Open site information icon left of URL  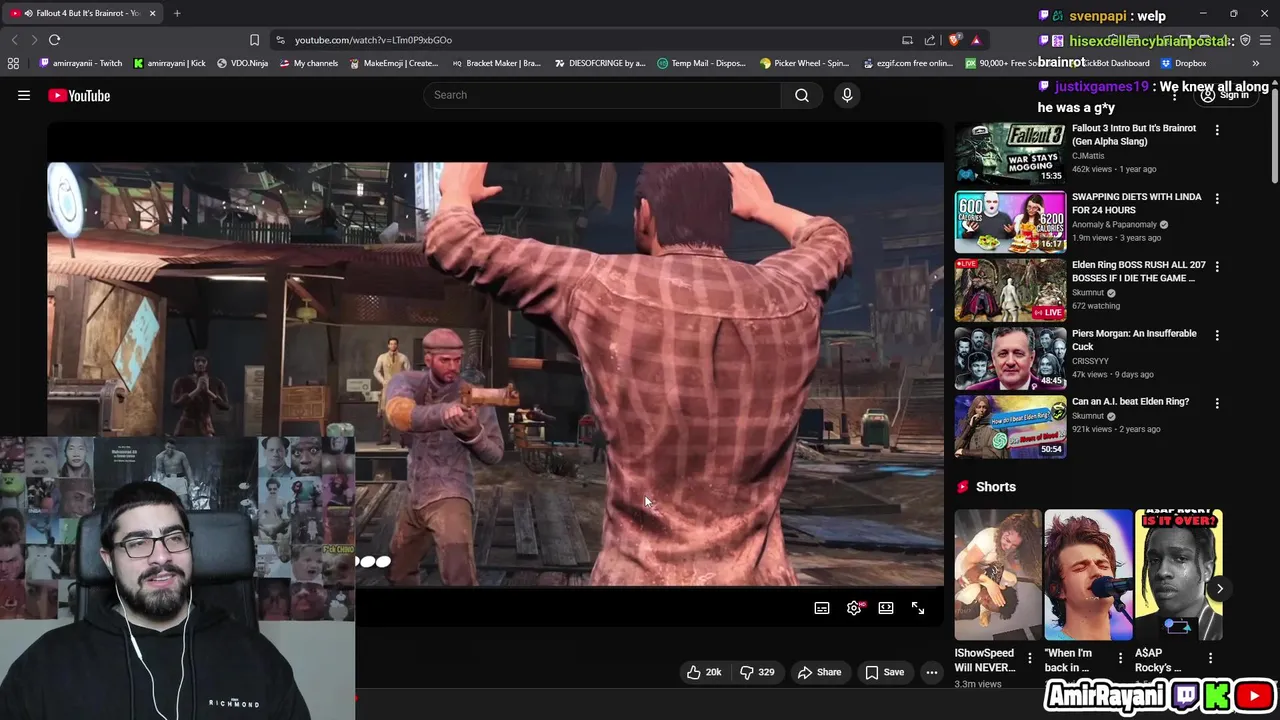[x=280, y=40]
